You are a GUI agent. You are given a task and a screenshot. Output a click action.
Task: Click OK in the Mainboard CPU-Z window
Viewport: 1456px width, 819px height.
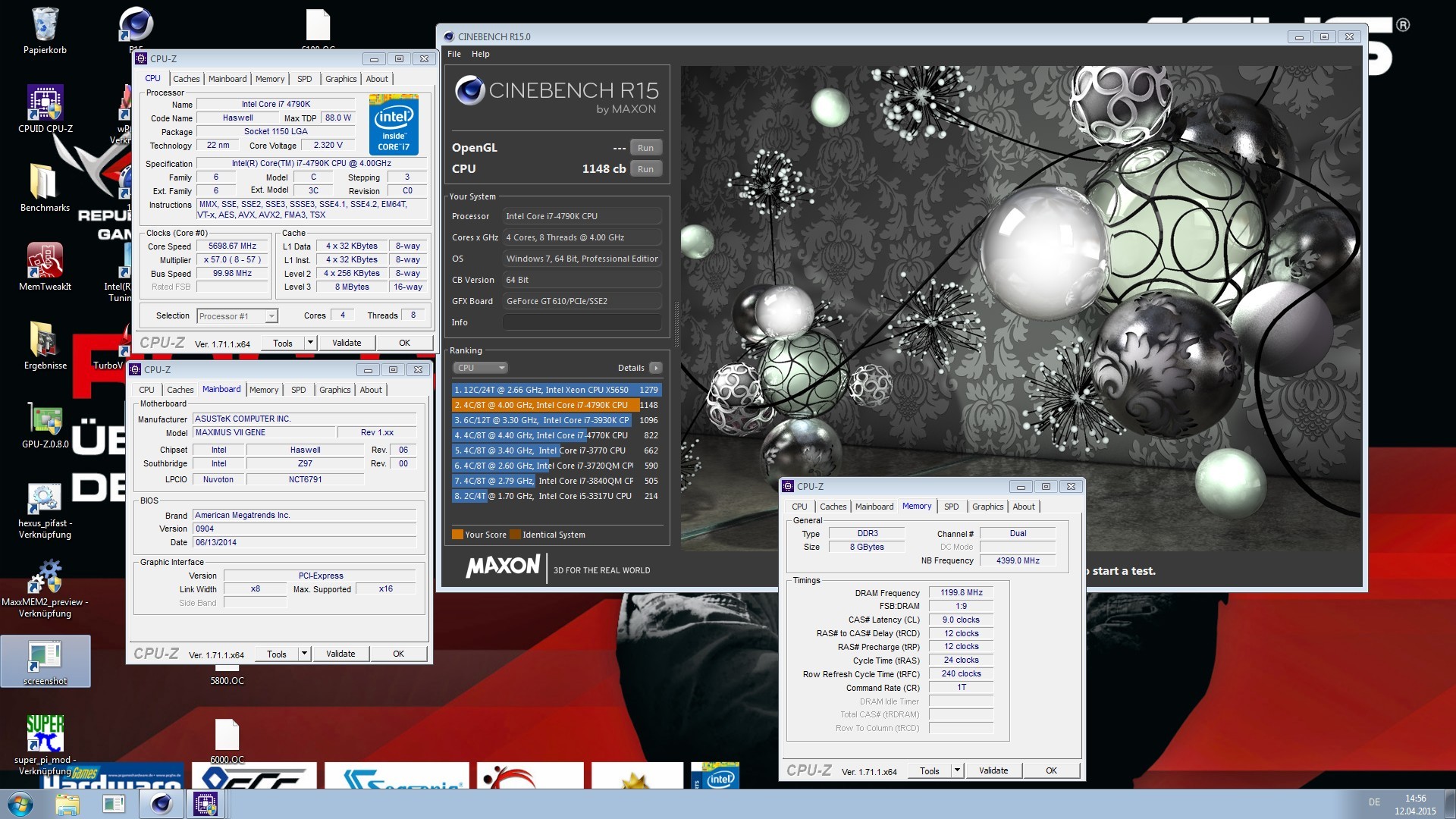[398, 654]
